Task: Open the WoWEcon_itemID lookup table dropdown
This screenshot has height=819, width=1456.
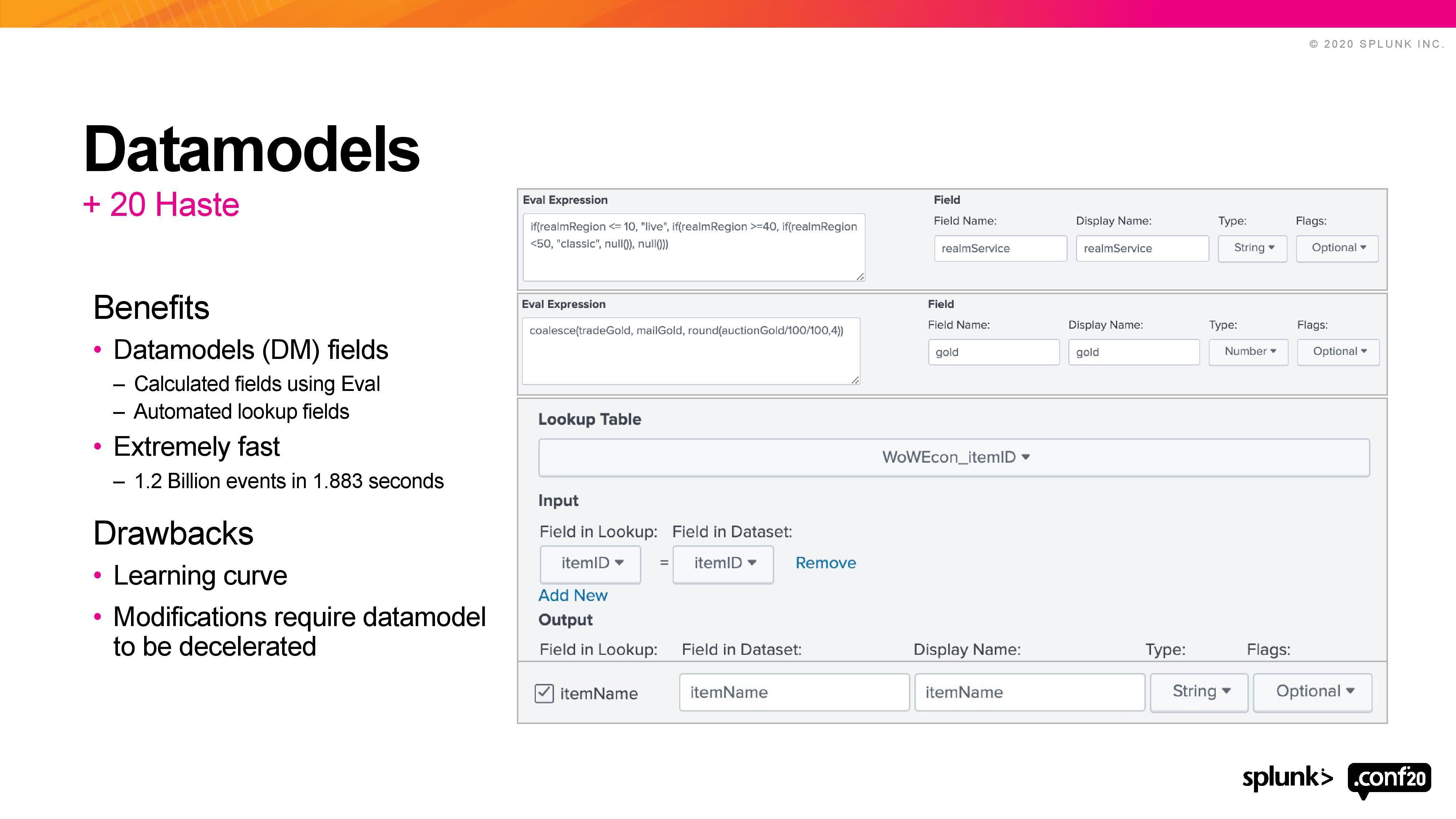Action: tap(954, 457)
